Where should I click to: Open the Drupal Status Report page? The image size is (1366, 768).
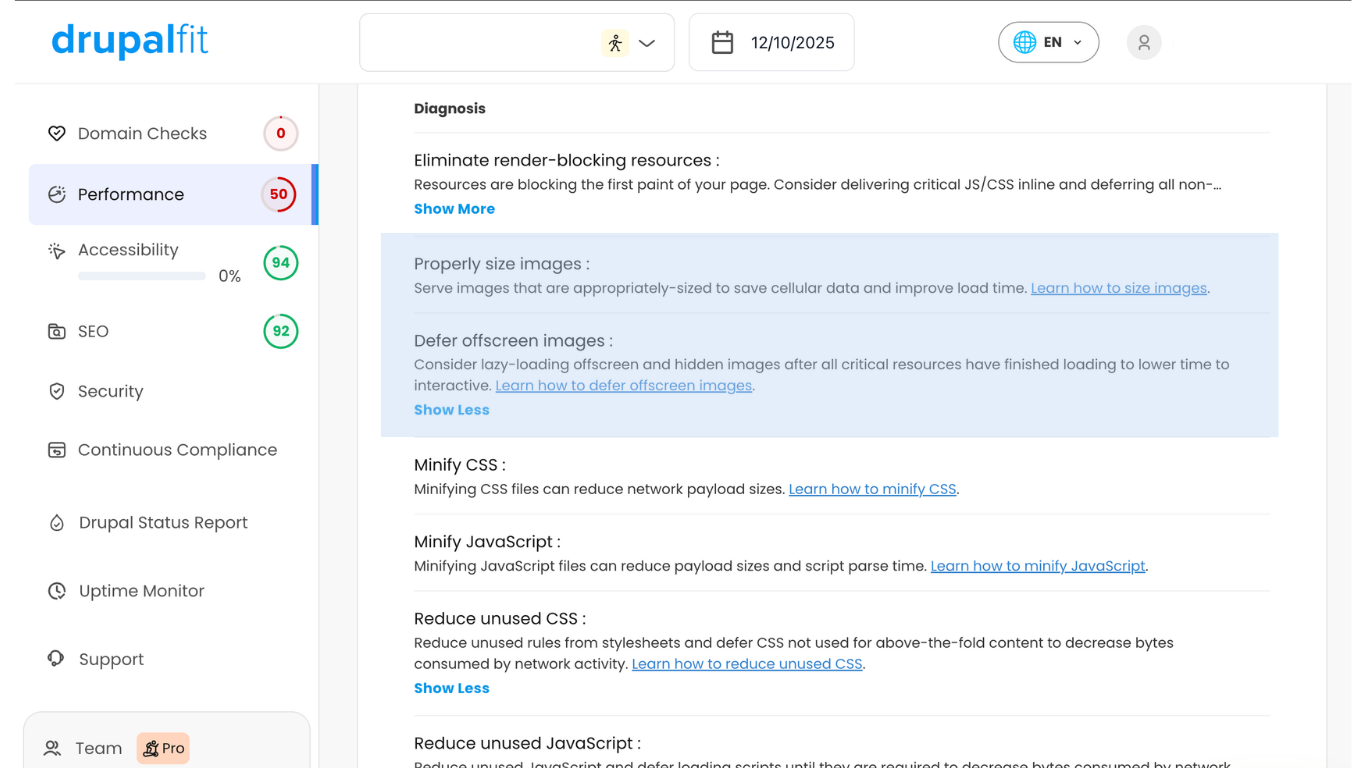[163, 523]
